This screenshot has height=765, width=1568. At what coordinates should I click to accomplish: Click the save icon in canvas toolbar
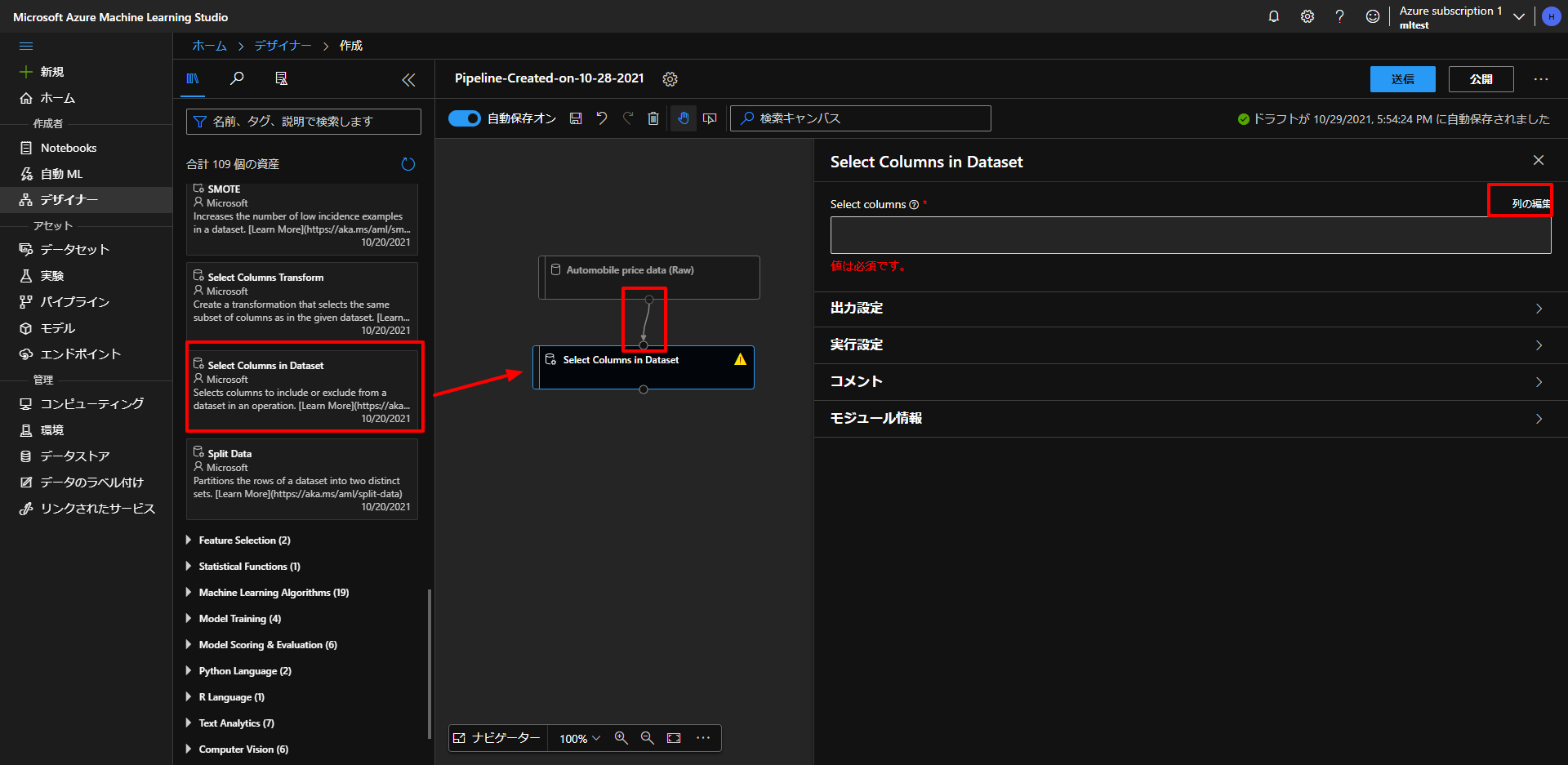(x=576, y=118)
